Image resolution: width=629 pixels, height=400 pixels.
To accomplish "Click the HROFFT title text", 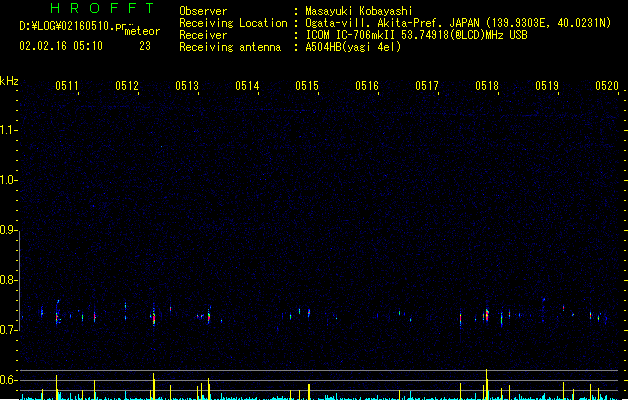I will pyautogui.click(x=102, y=8).
